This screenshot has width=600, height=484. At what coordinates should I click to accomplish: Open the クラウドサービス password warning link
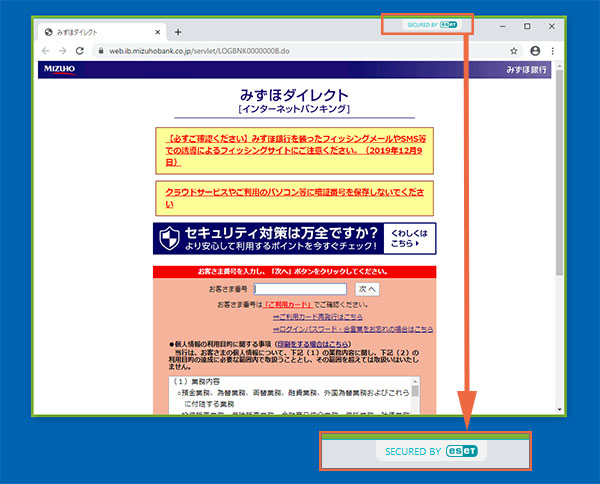tap(294, 198)
